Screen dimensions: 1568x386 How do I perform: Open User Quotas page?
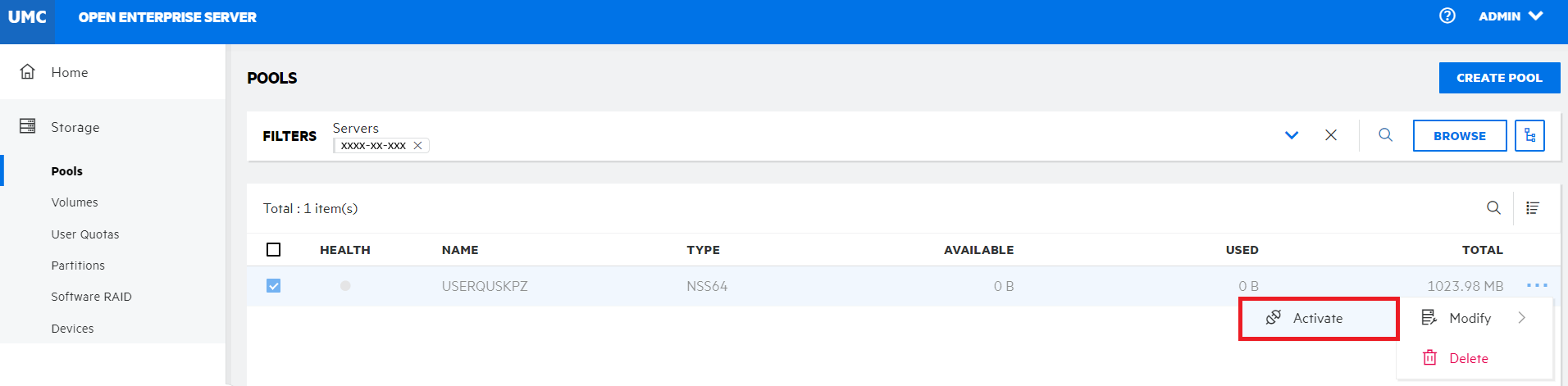point(85,234)
